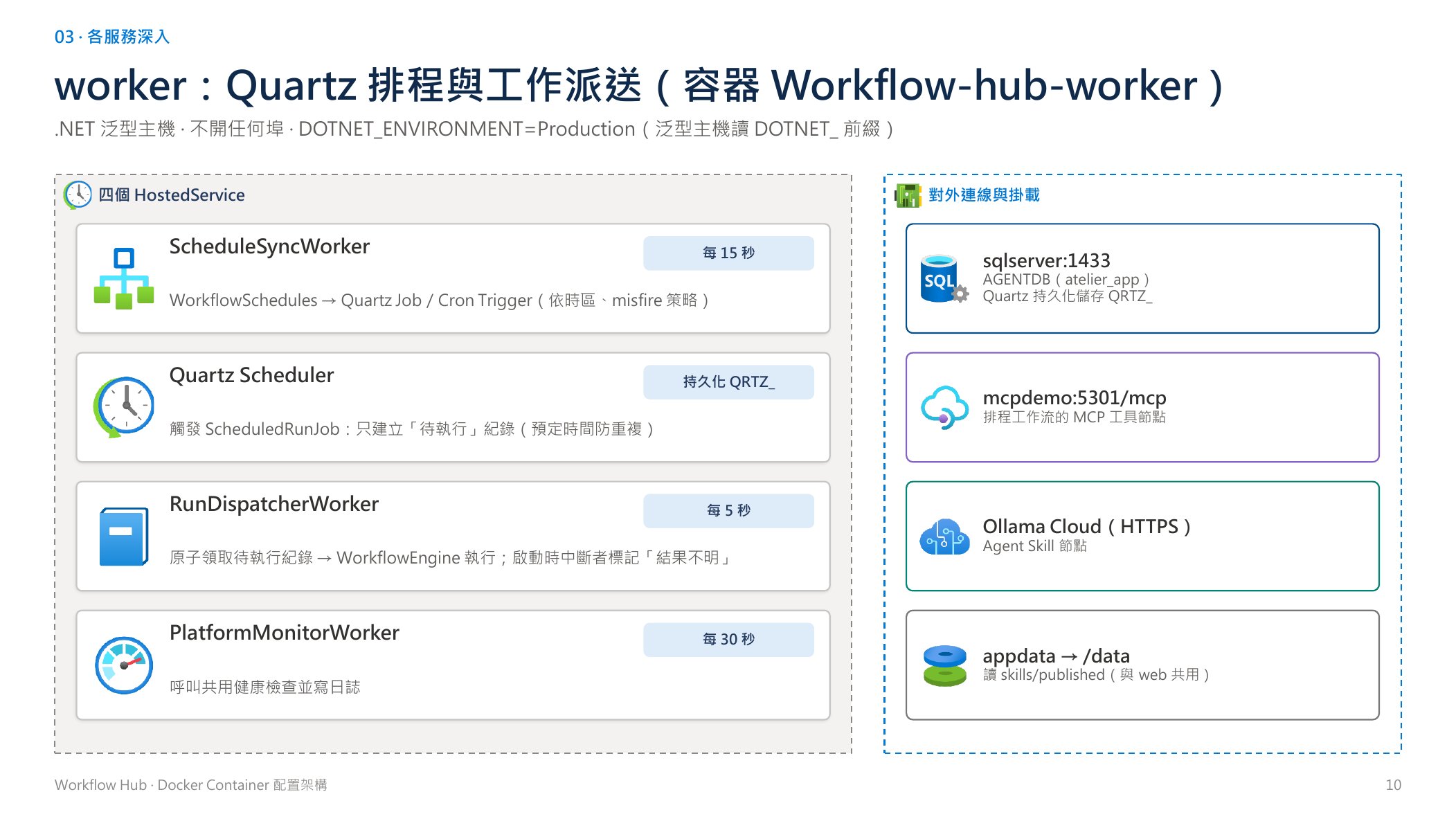Select the 每 30 秒 badge
The width and height of the screenshot is (1456, 819).
(x=728, y=640)
